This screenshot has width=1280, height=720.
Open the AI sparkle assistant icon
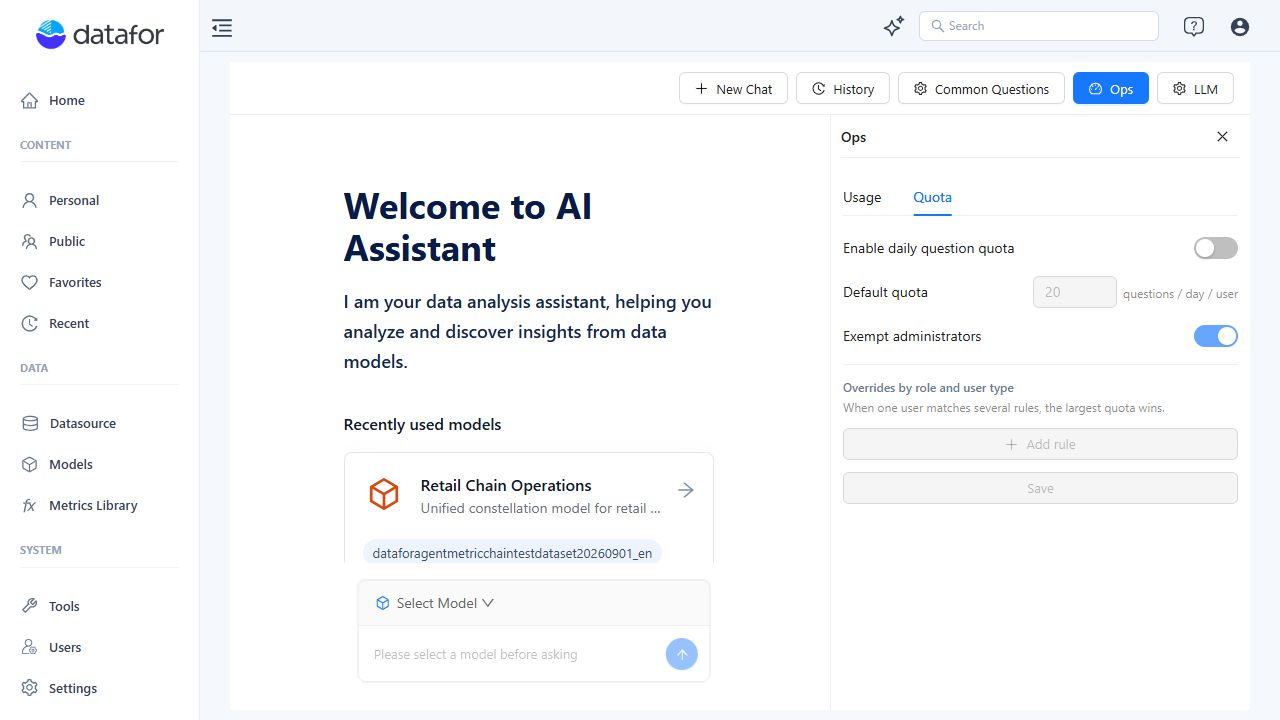(894, 27)
